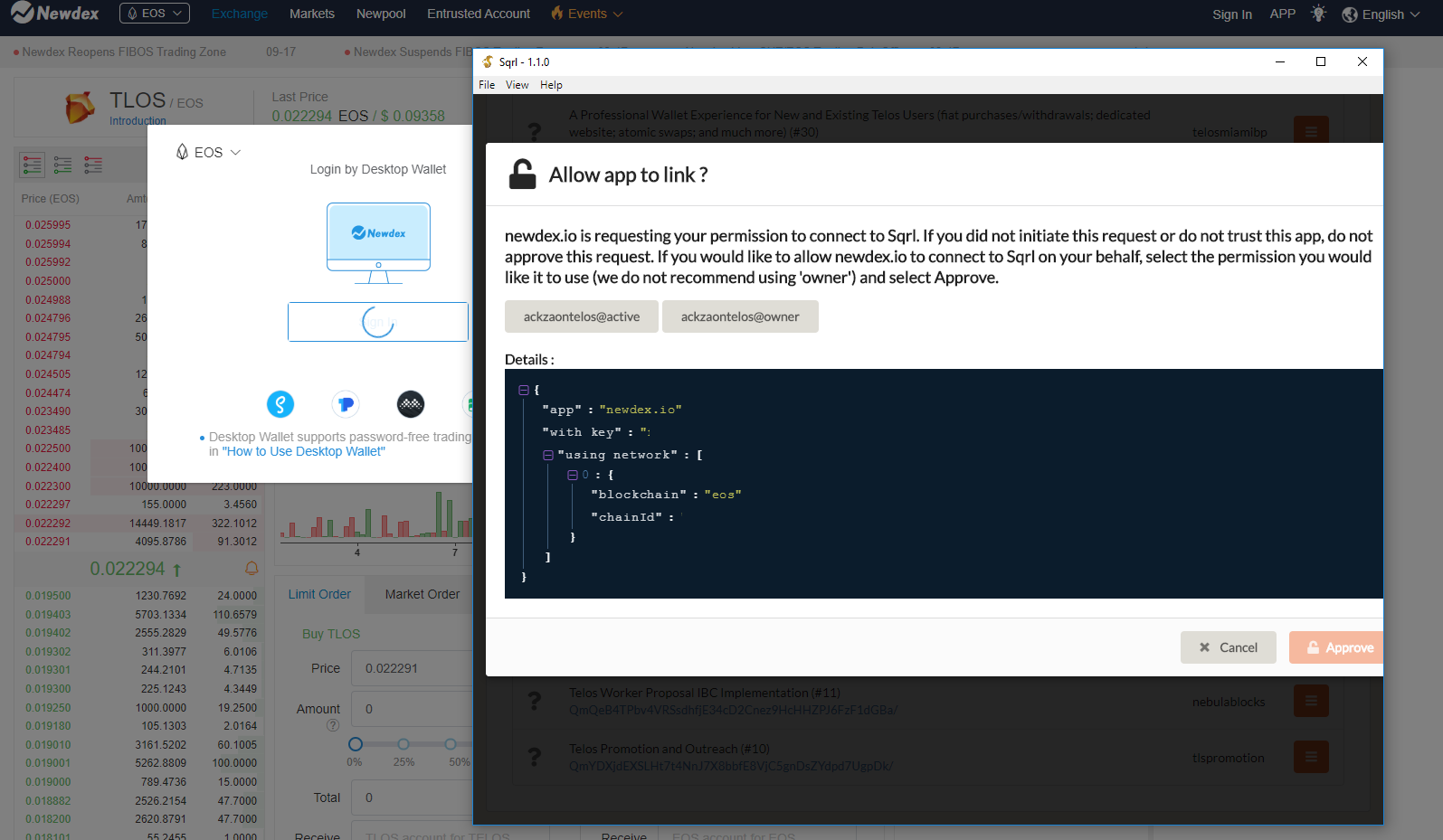Click the globe language icon
The image size is (1443, 840).
pos(1350,14)
